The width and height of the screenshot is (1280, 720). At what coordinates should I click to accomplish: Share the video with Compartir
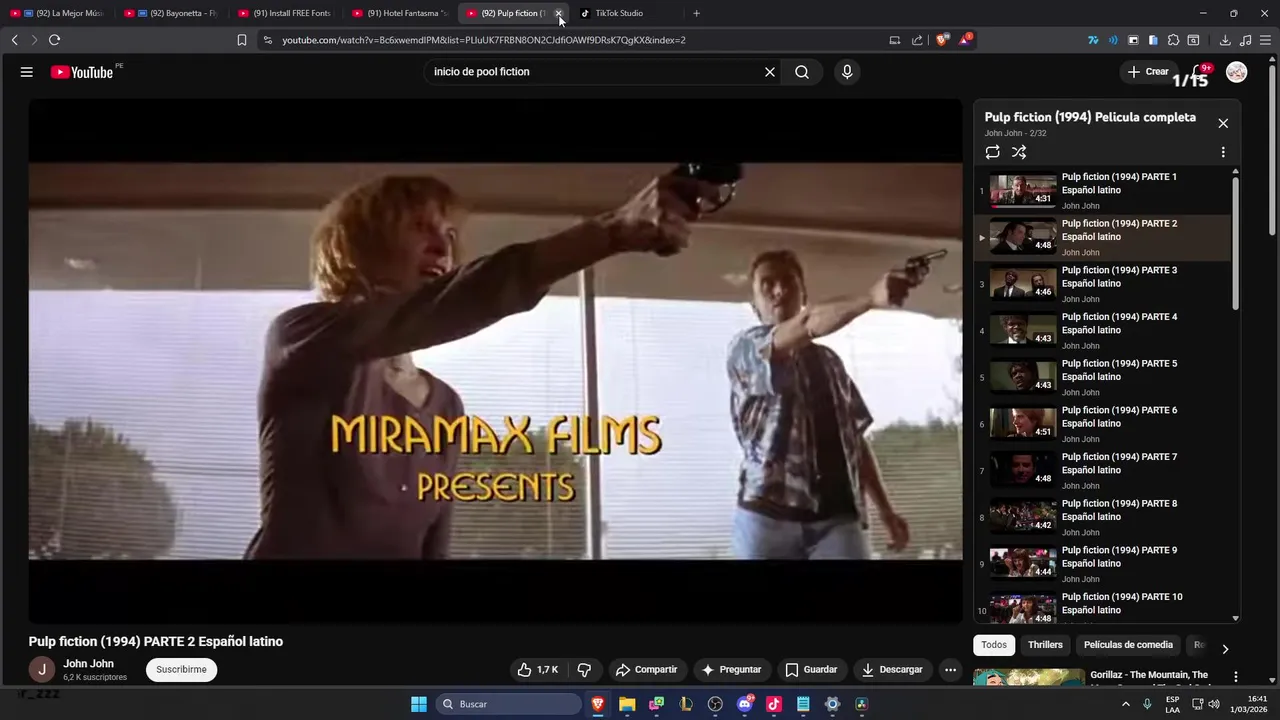(x=647, y=670)
